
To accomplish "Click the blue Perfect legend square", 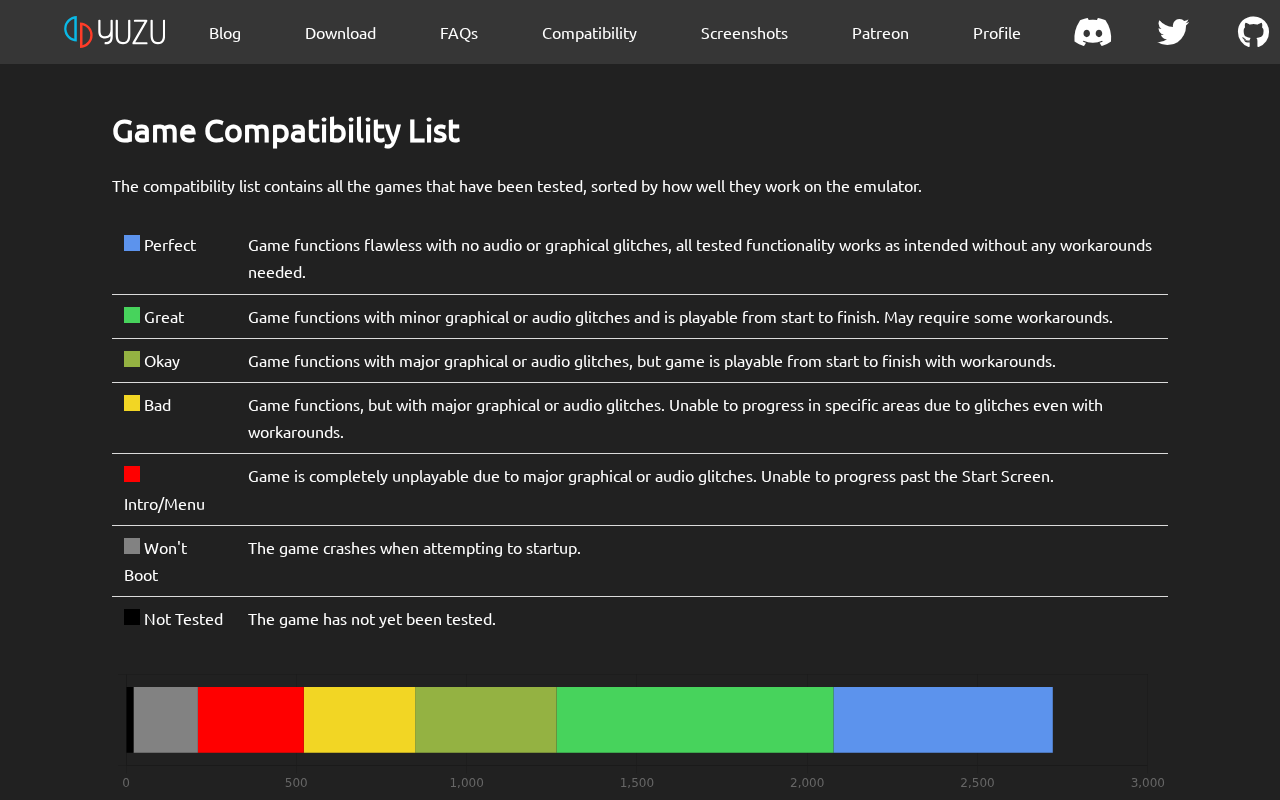I will pyautogui.click(x=132, y=243).
